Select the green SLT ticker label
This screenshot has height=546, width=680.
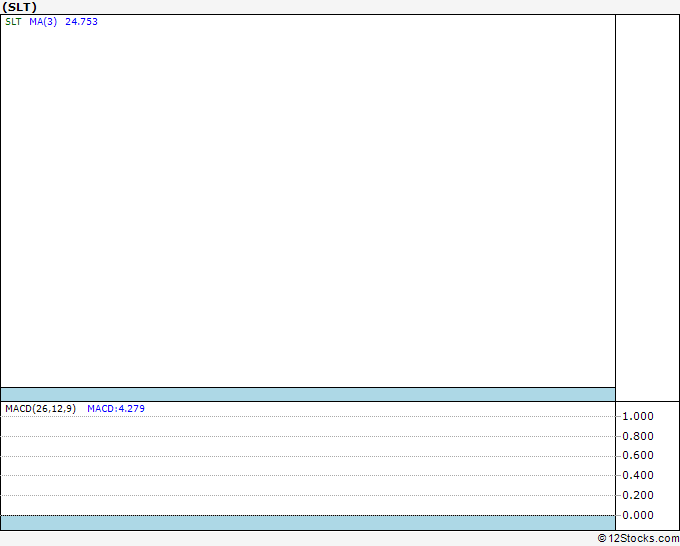click(13, 22)
